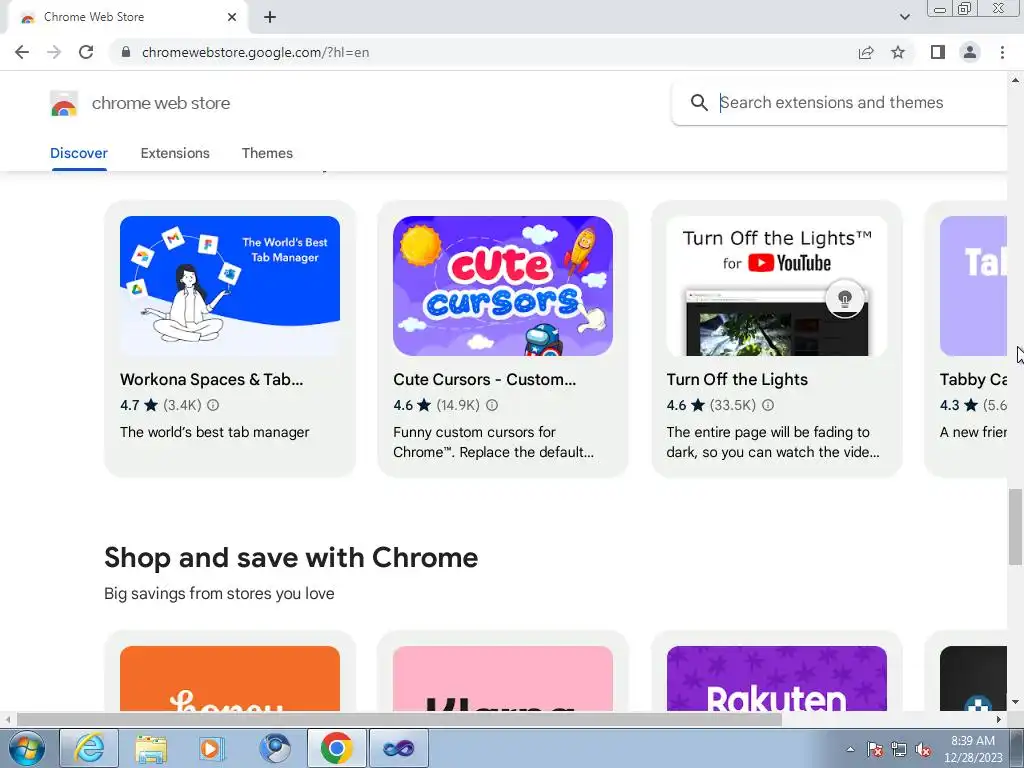The image size is (1024, 768).
Task: Show rating info for Cute Cursors
Action: click(x=492, y=405)
